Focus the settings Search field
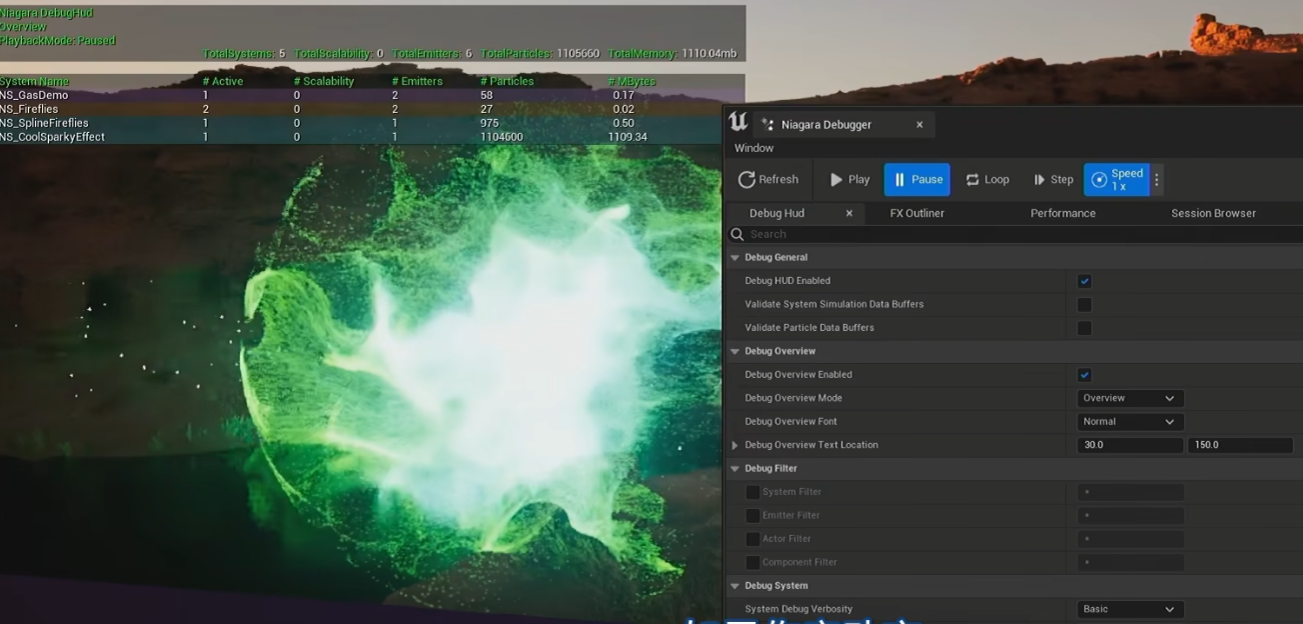The height and width of the screenshot is (624, 1303). tap(1014, 234)
